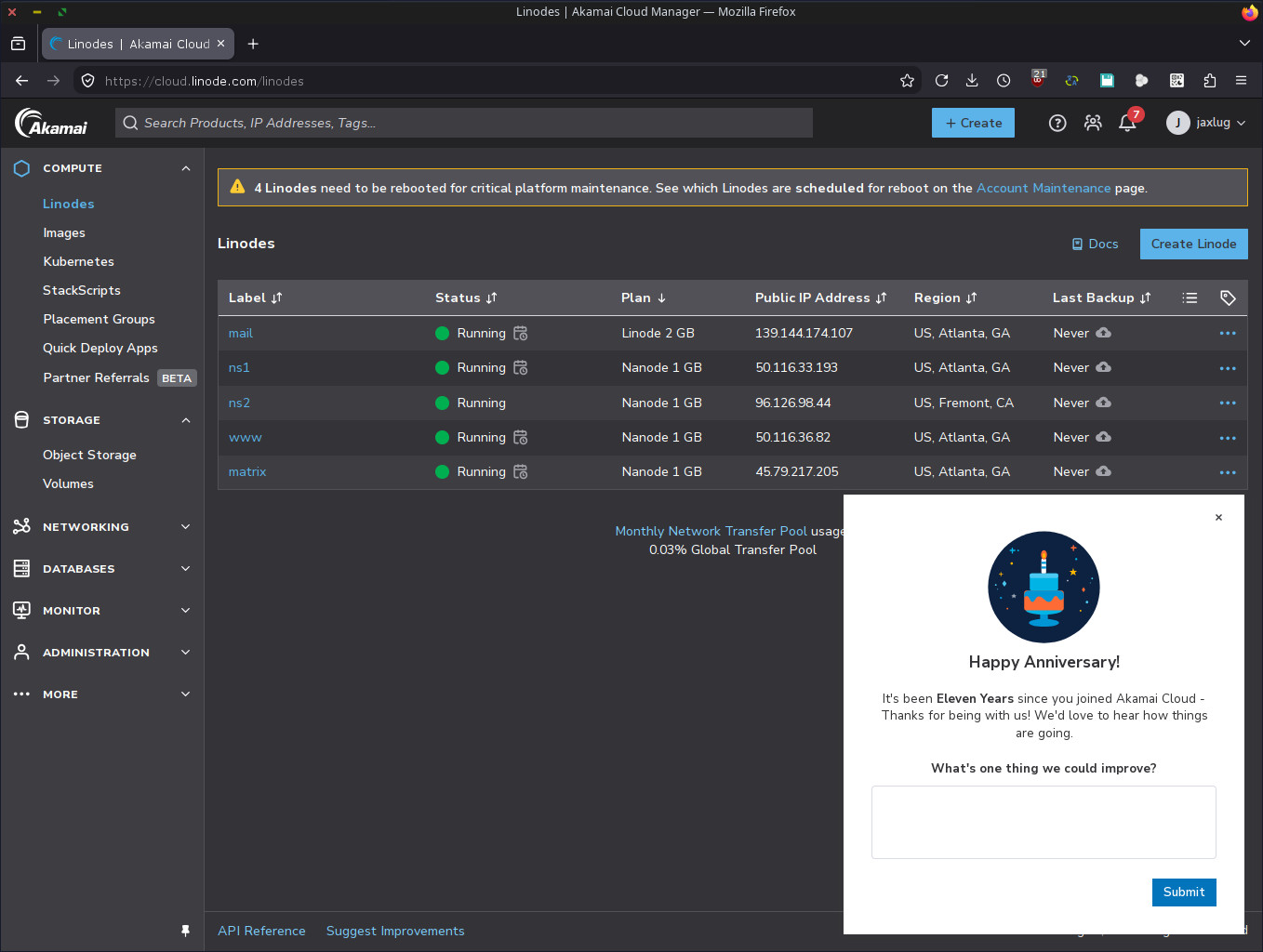
Task: Sort the table by Status column
Action: 466,297
